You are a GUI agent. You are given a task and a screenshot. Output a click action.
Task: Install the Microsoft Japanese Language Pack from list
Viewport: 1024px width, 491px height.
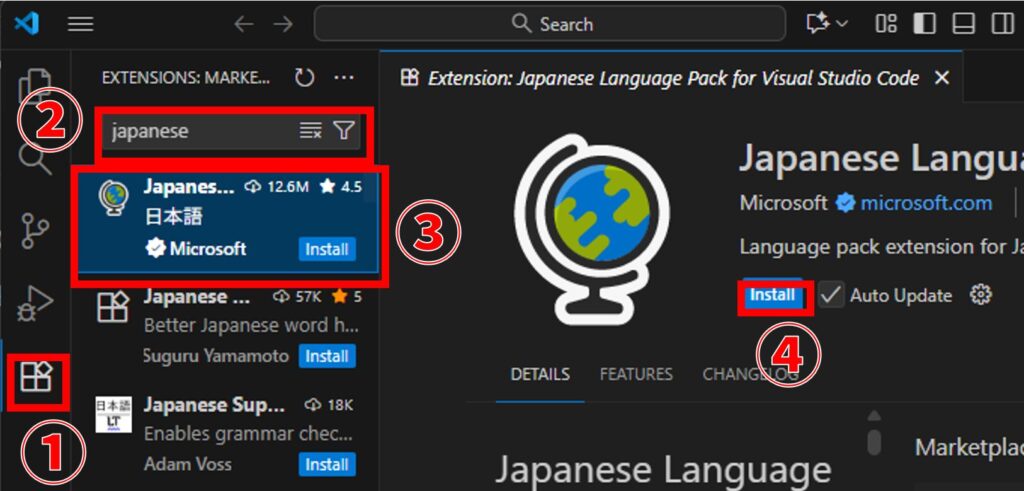tap(327, 249)
